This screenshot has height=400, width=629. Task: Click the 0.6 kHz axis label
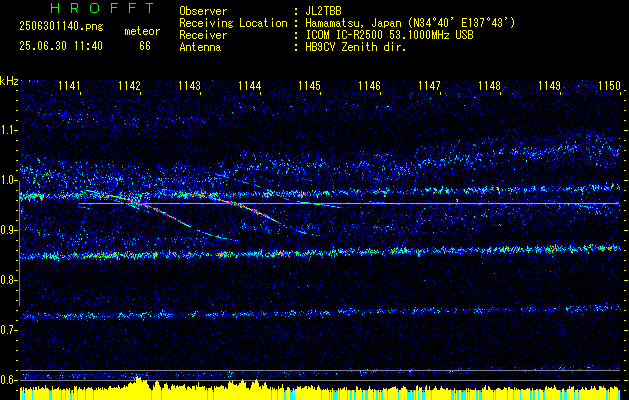(9, 380)
